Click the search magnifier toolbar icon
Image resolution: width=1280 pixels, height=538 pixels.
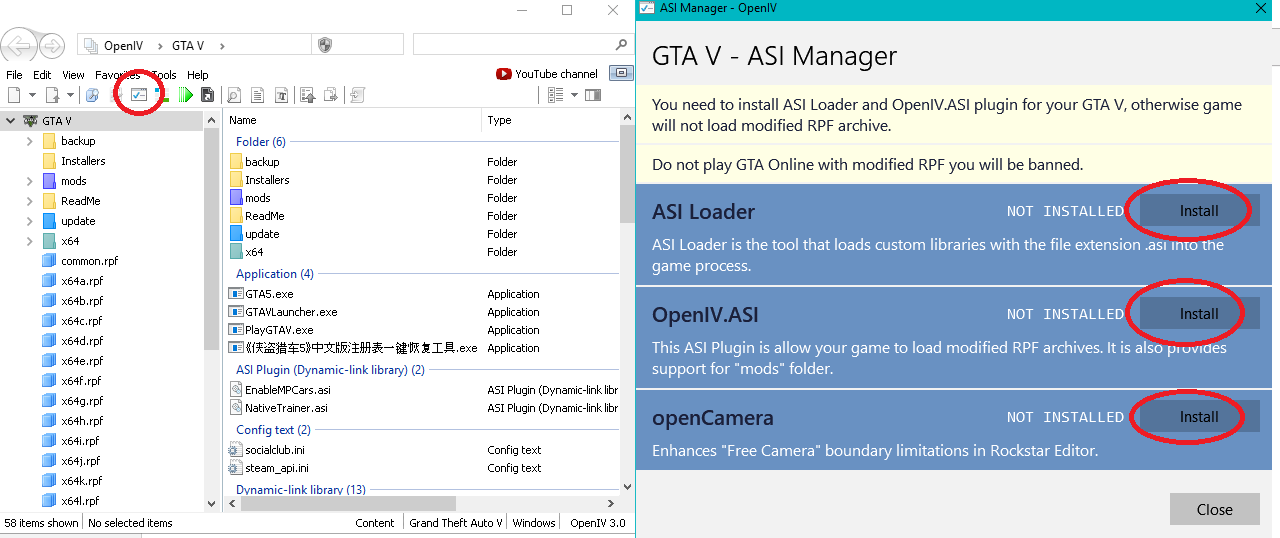[x=233, y=95]
